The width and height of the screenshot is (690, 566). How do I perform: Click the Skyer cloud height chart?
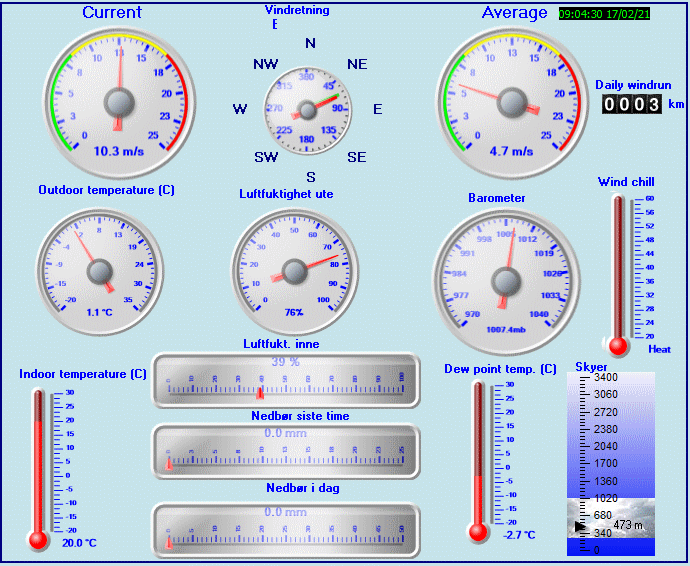pyautogui.click(x=610, y=463)
